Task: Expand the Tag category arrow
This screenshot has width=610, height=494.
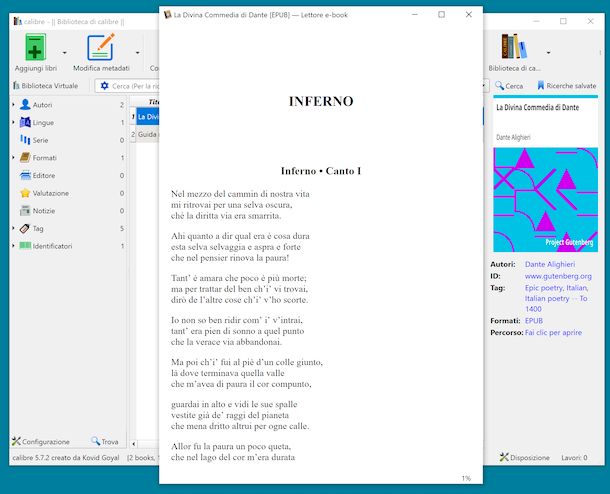Action: point(13,228)
